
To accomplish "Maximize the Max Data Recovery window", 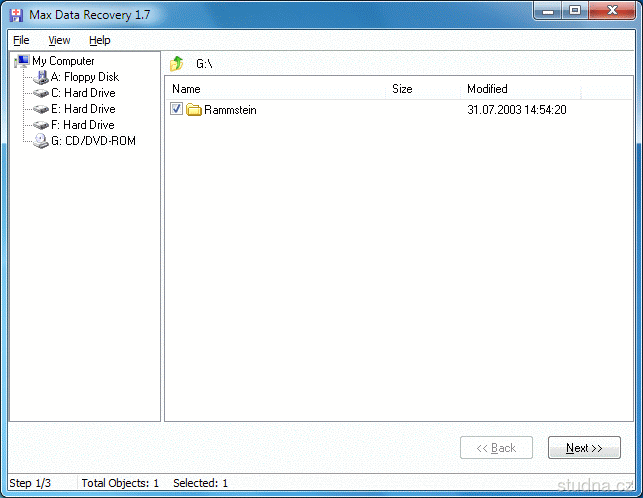I will 575,11.
